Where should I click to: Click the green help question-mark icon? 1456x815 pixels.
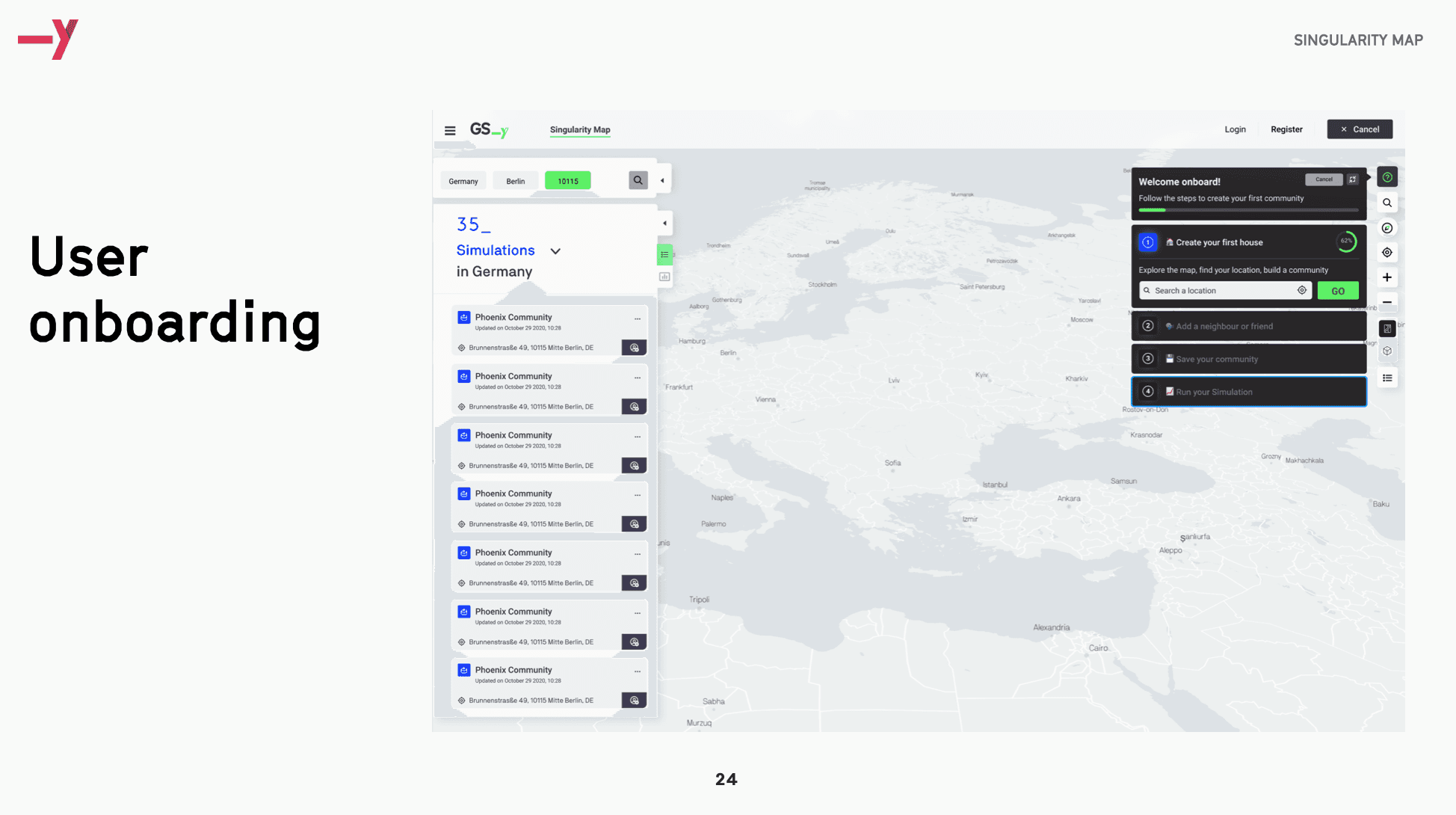pyautogui.click(x=1387, y=177)
